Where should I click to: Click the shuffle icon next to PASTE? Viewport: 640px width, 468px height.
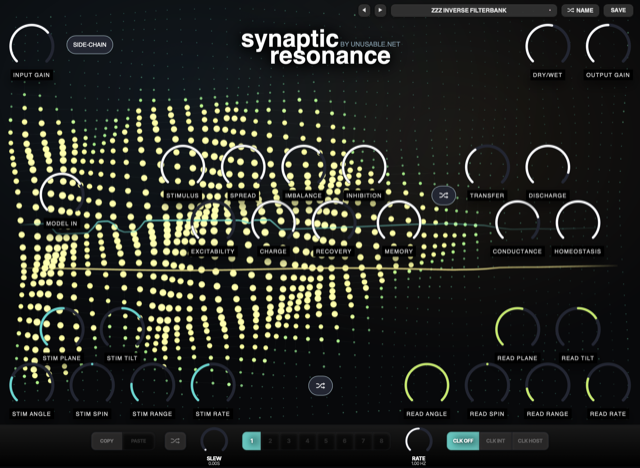[x=175, y=441]
